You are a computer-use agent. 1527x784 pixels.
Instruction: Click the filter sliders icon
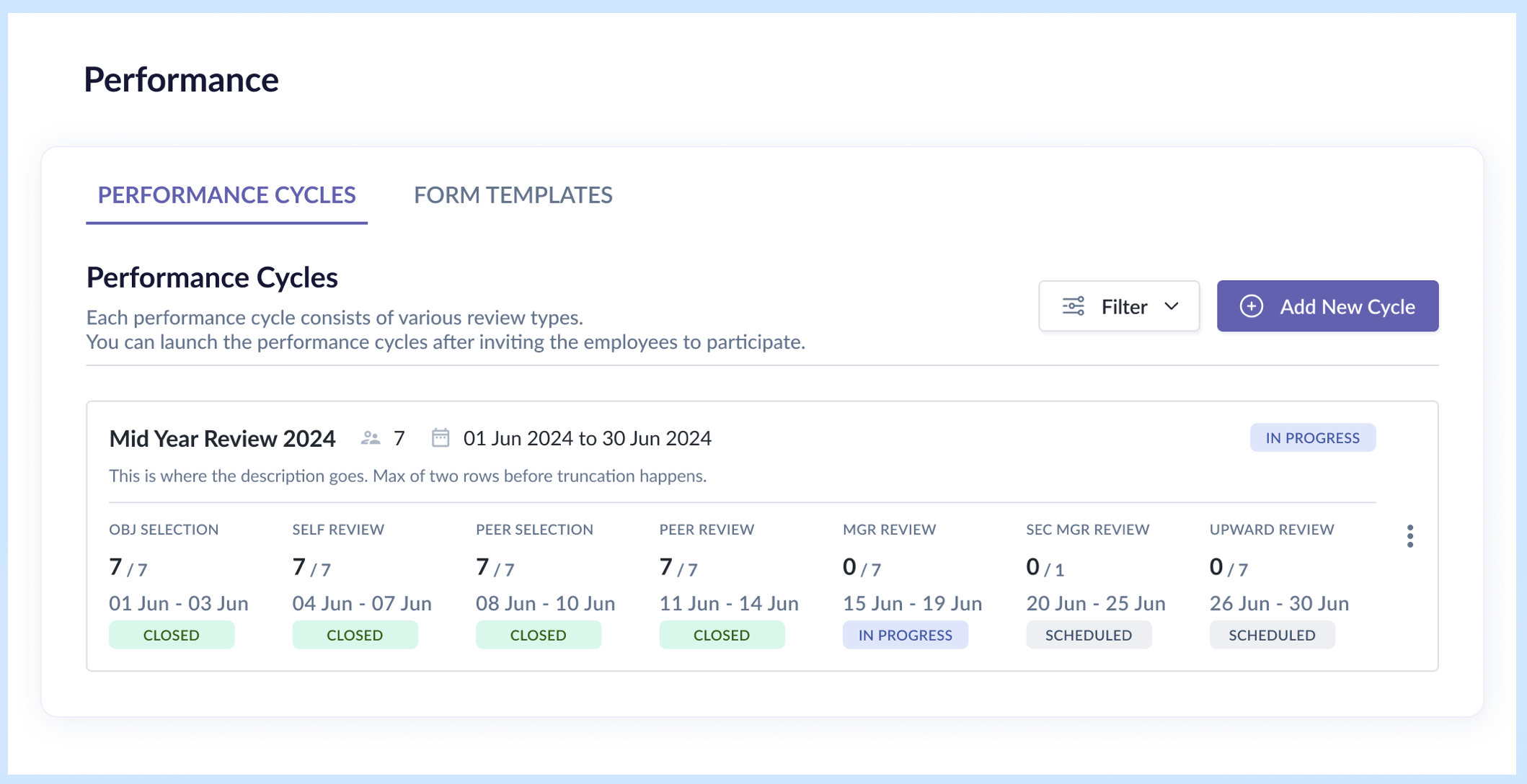pos(1073,306)
